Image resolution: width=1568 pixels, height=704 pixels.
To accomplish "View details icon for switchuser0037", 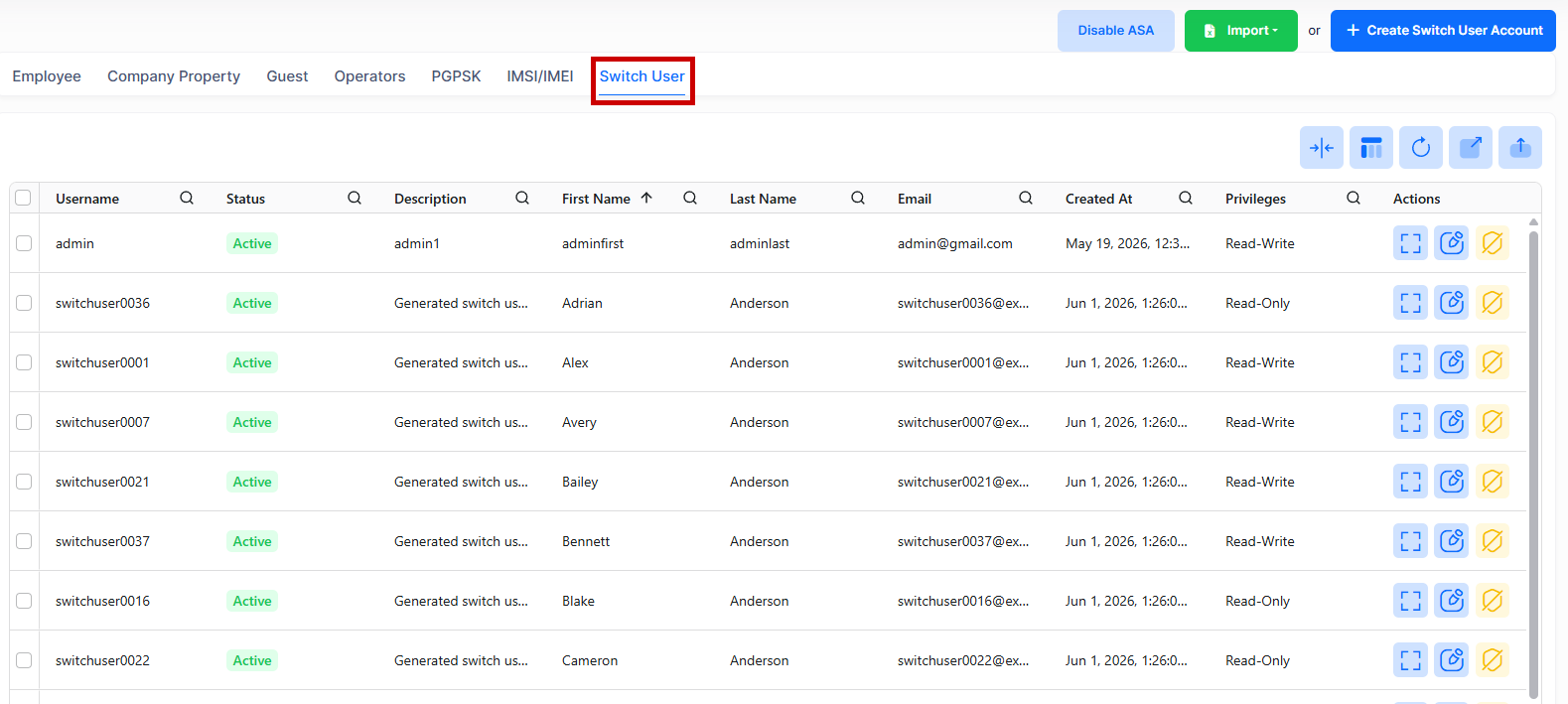I will [x=1410, y=541].
